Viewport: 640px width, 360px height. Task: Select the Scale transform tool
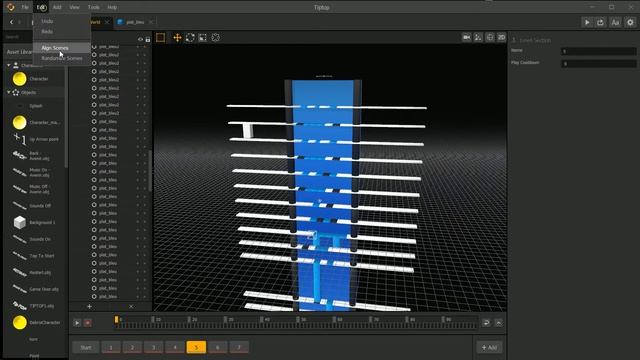tap(203, 38)
